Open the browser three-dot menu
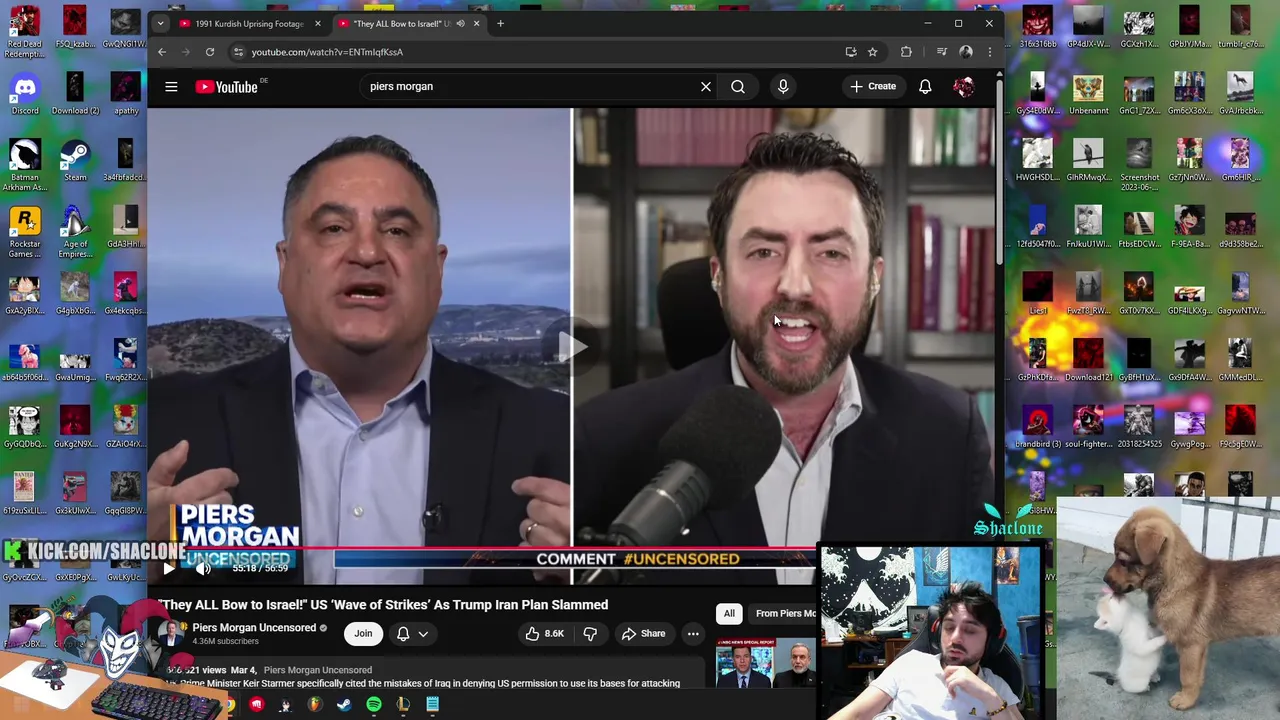 pos(989,52)
